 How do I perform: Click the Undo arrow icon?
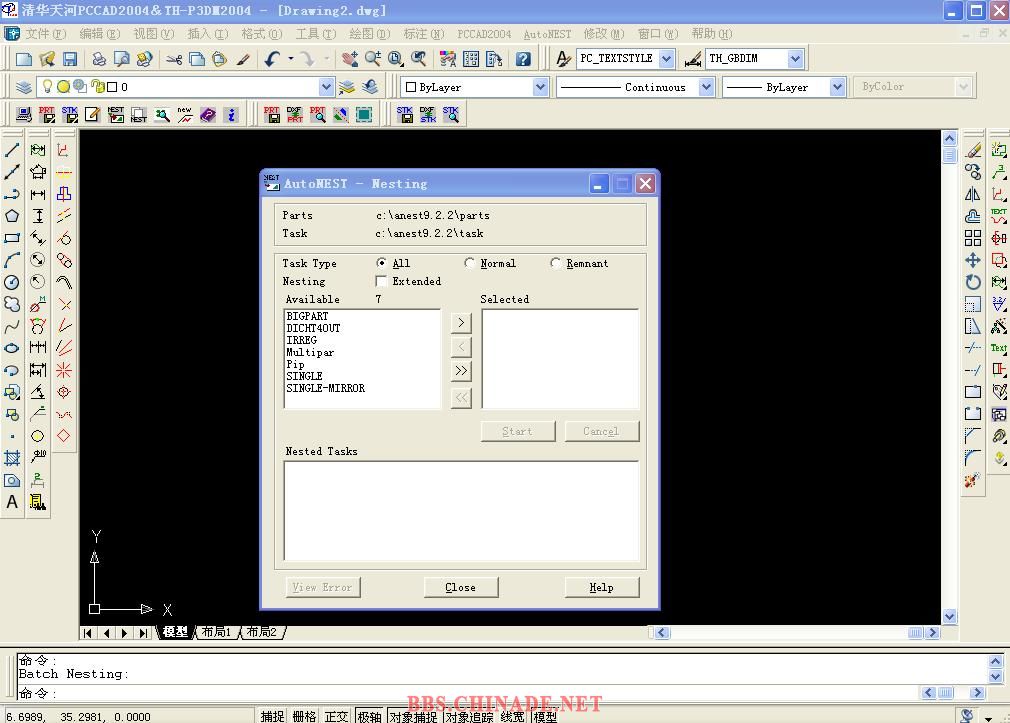click(x=272, y=59)
